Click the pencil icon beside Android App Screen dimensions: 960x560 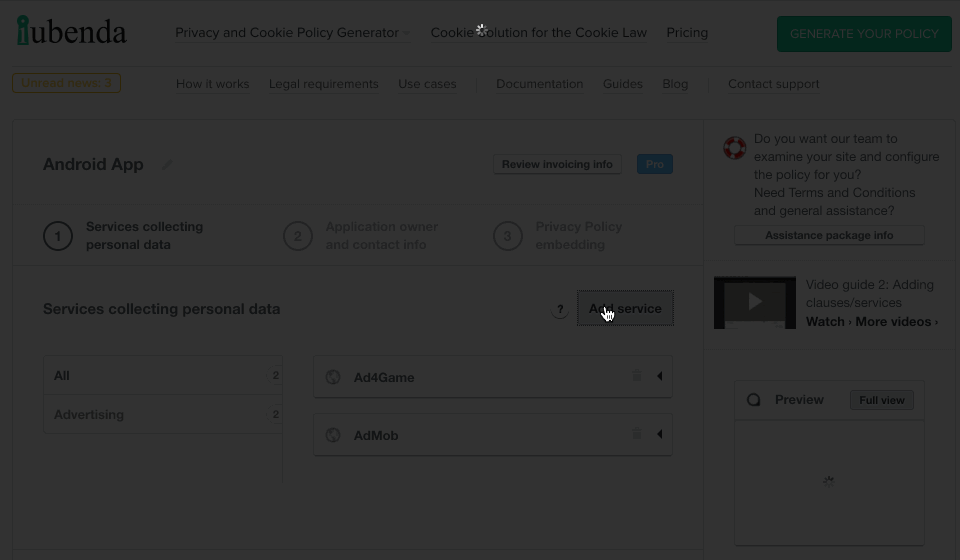pyautogui.click(x=167, y=165)
